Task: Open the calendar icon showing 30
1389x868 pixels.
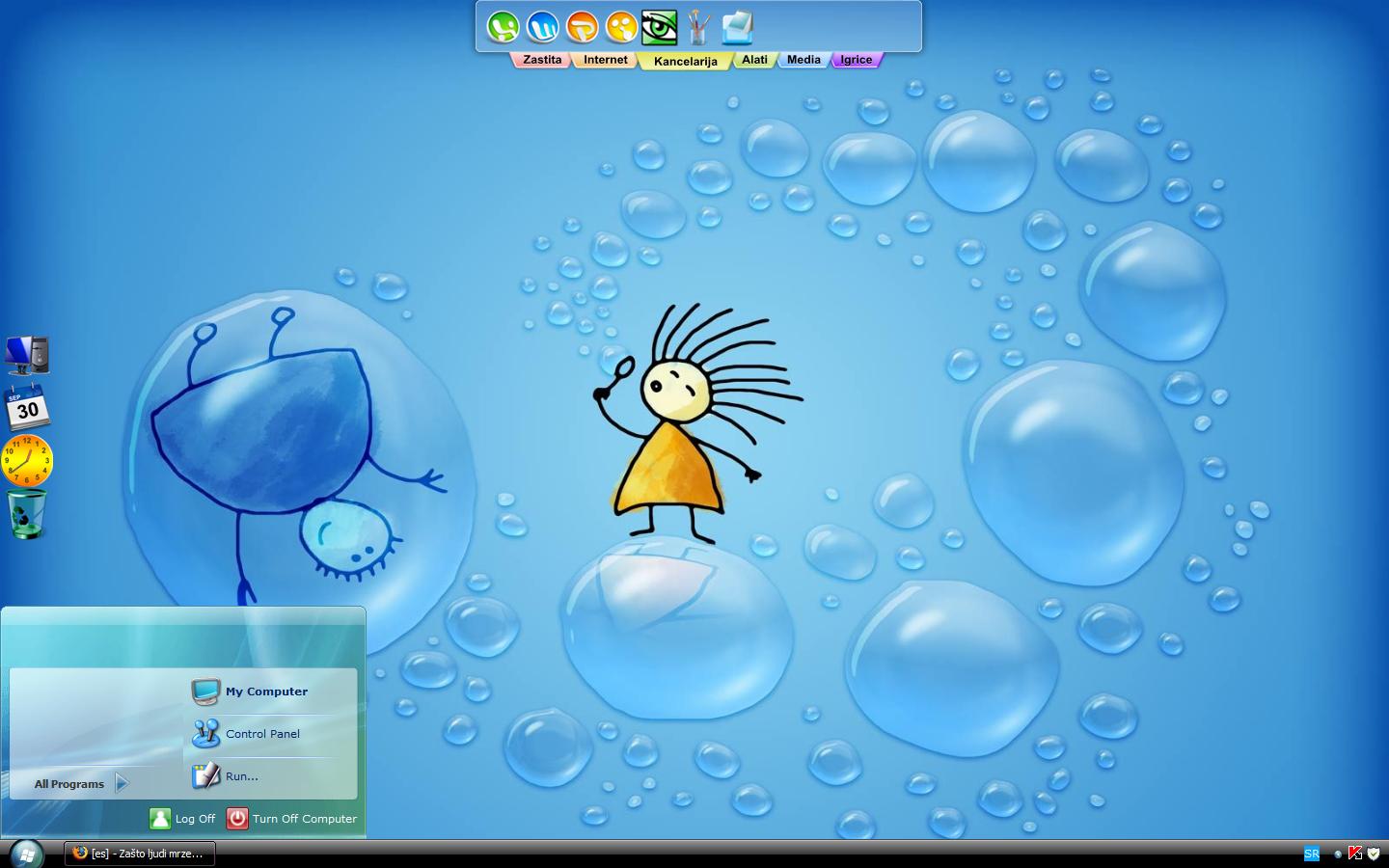Action: click(27, 407)
